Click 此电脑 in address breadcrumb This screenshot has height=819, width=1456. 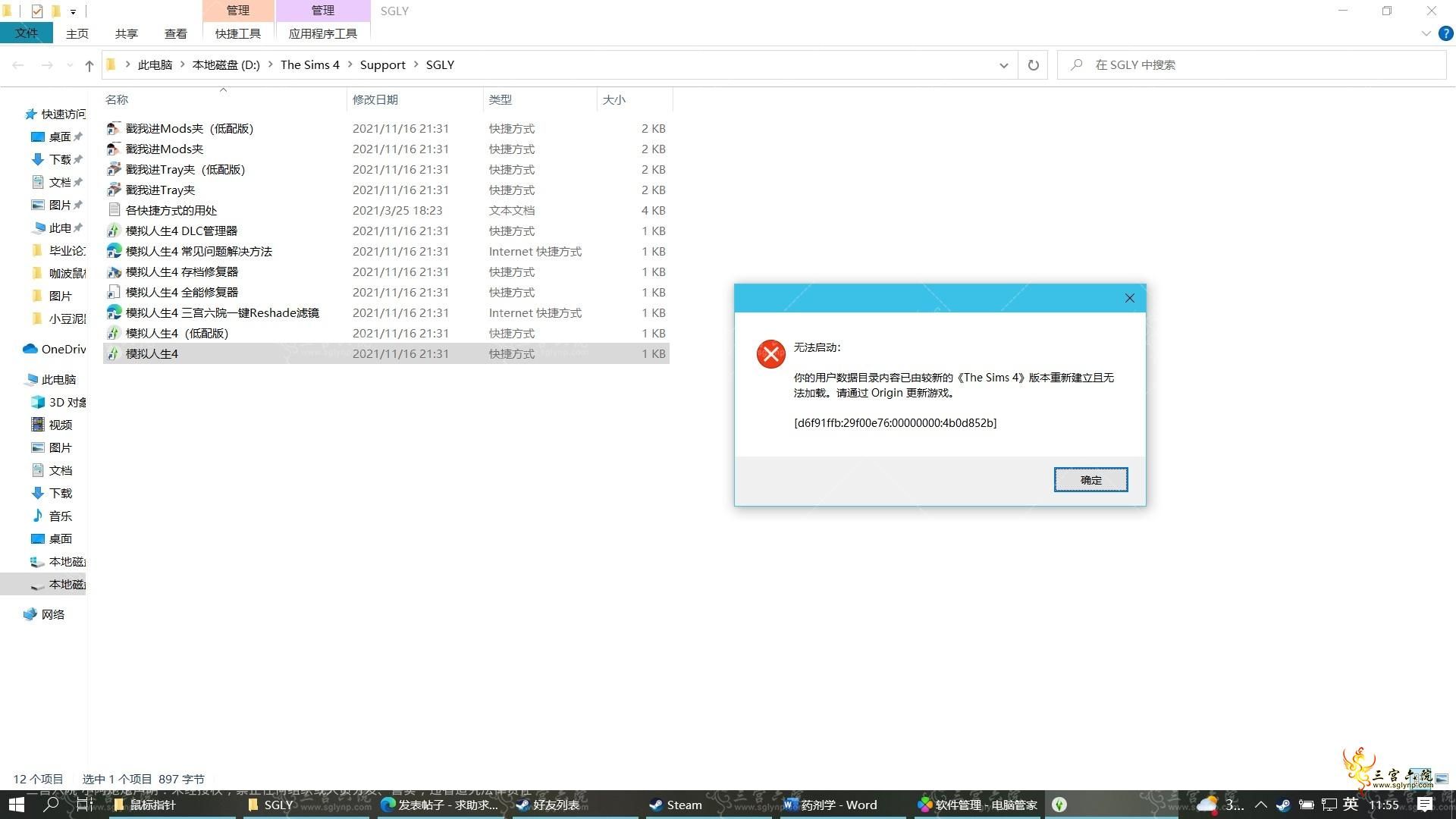155,65
